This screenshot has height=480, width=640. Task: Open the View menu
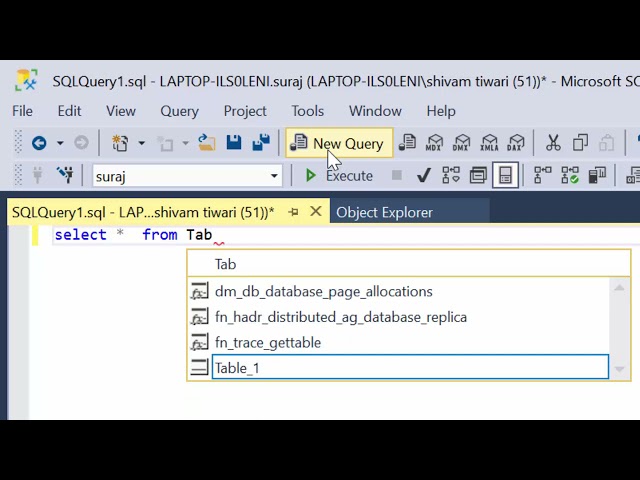pos(121,111)
